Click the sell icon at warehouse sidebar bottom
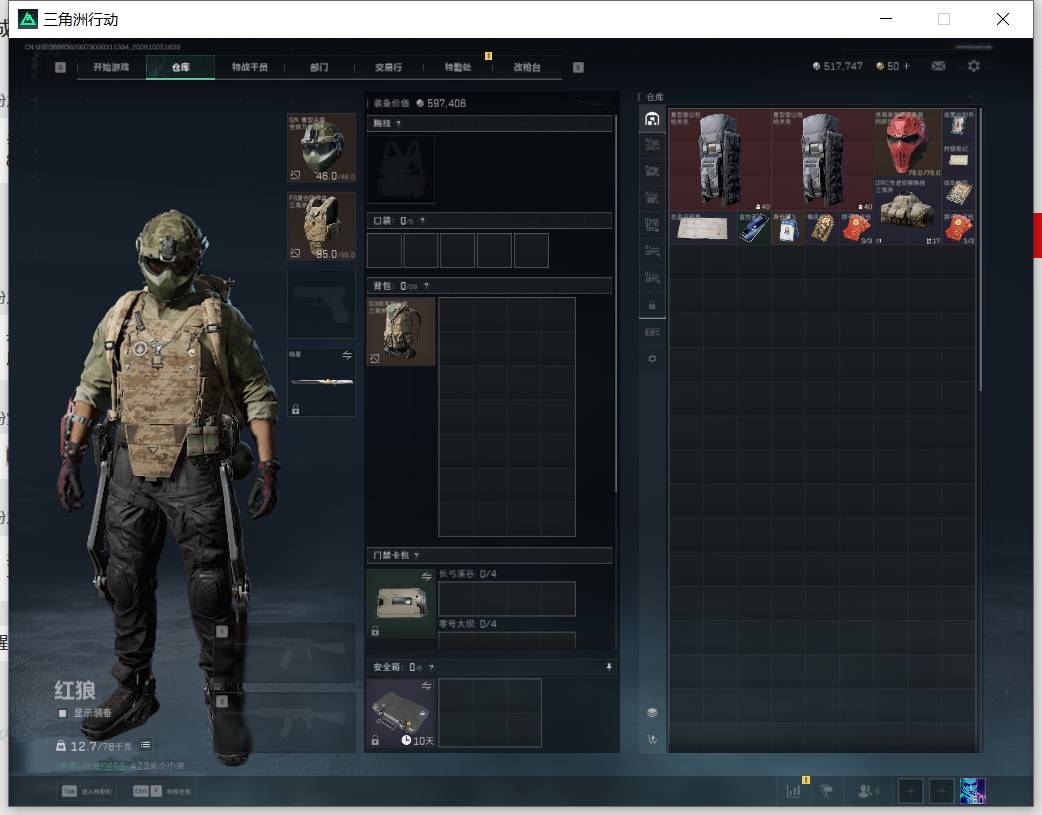Screen dimensions: 1042x815 (x=652, y=739)
